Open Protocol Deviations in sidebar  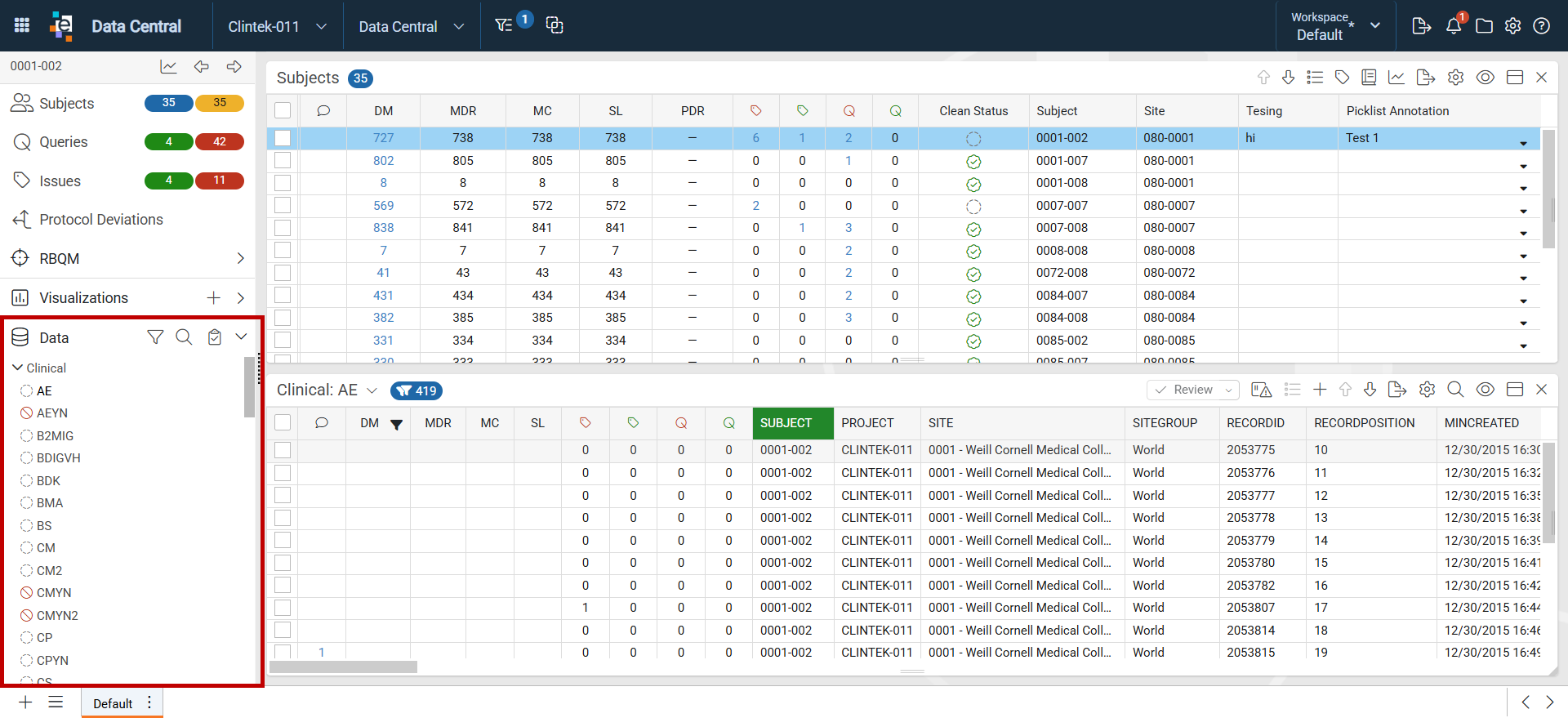pyautogui.click(x=101, y=220)
